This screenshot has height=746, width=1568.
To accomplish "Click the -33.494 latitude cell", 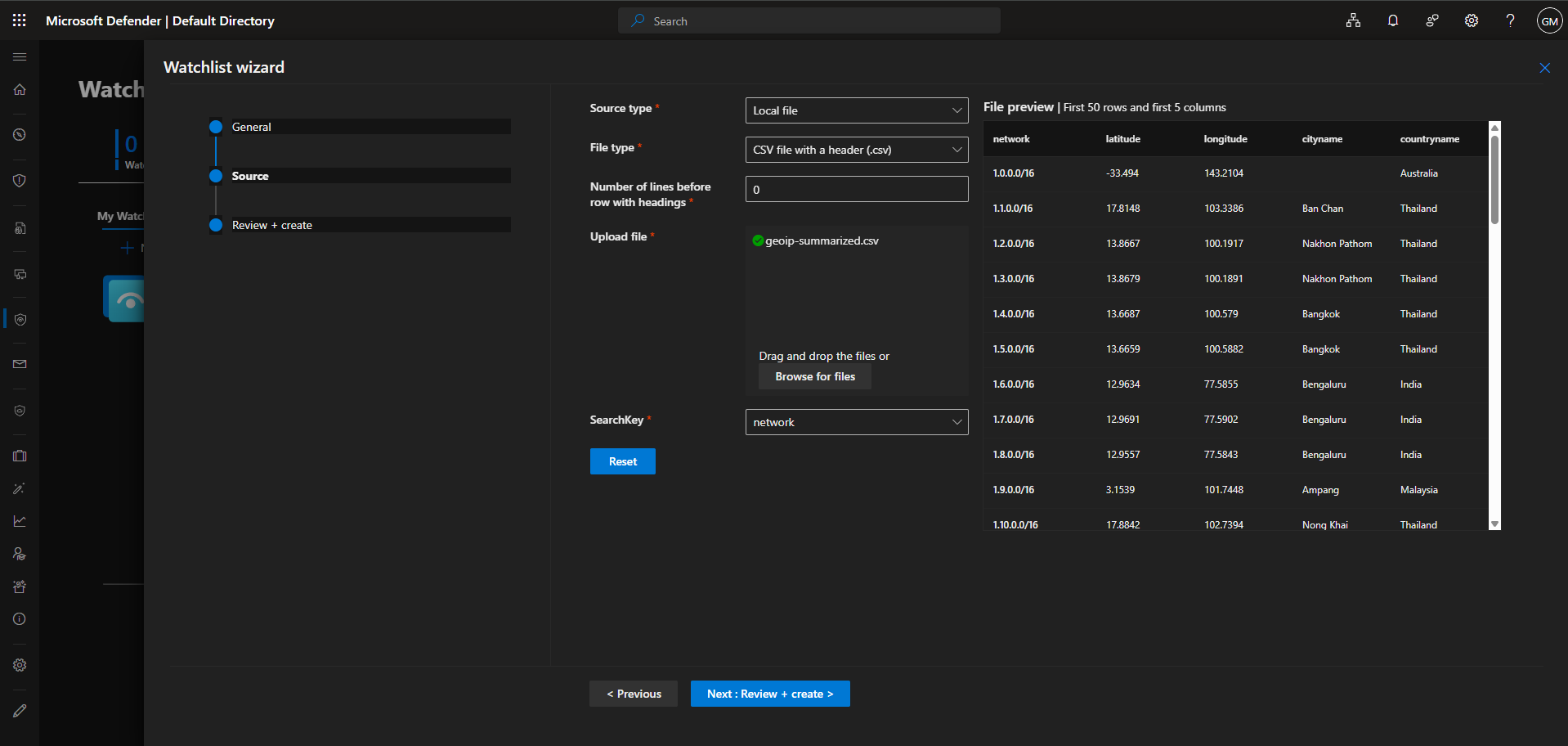I will tap(1122, 173).
